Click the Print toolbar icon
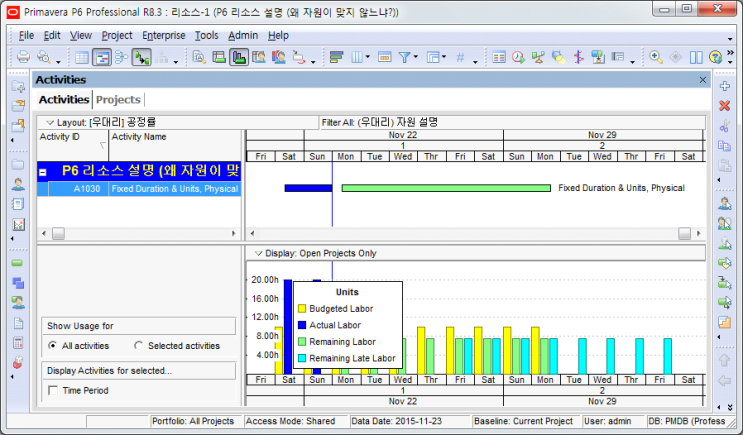The height and width of the screenshot is (435, 743). [x=23, y=57]
